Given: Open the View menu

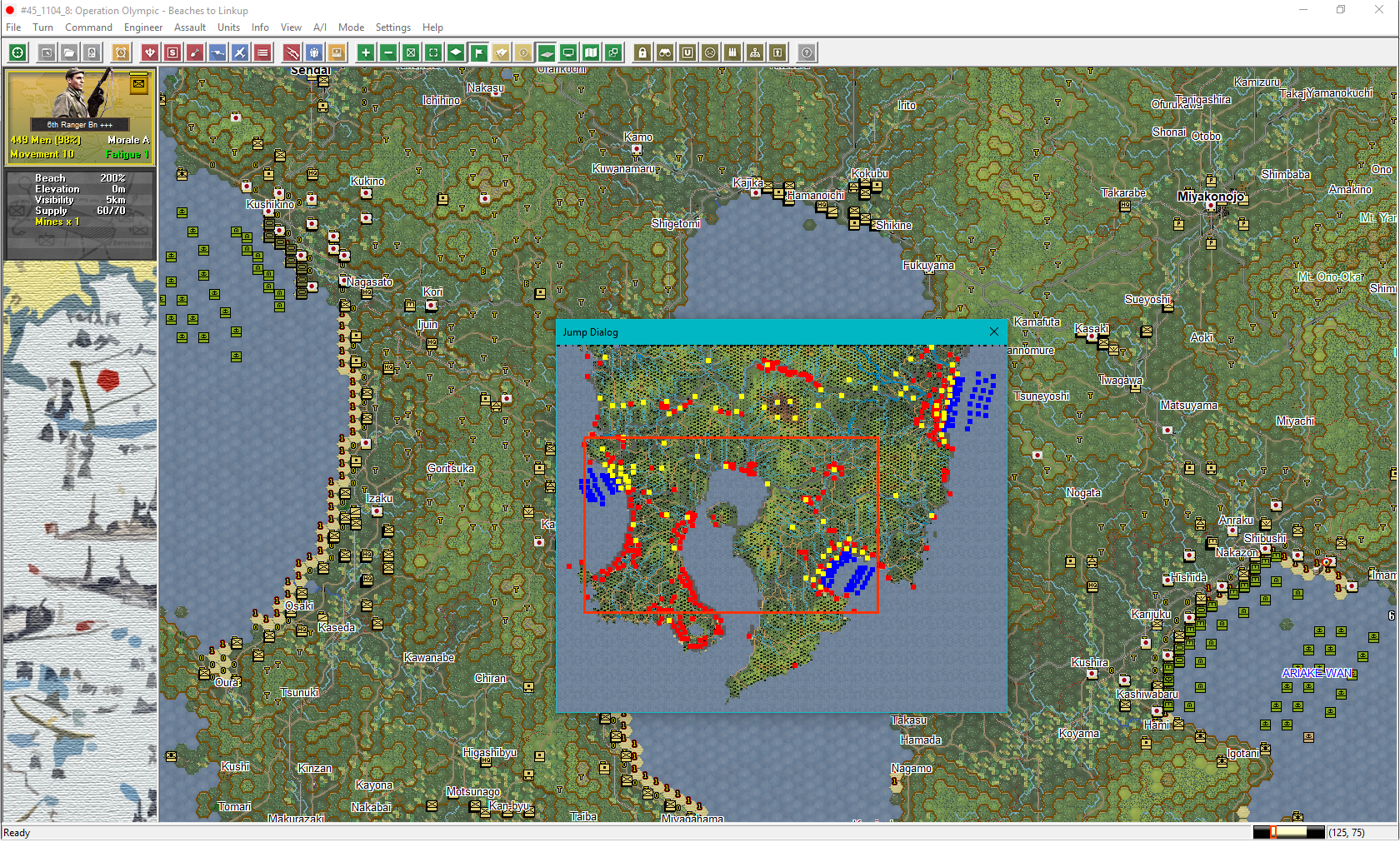Looking at the screenshot, I should click(291, 27).
